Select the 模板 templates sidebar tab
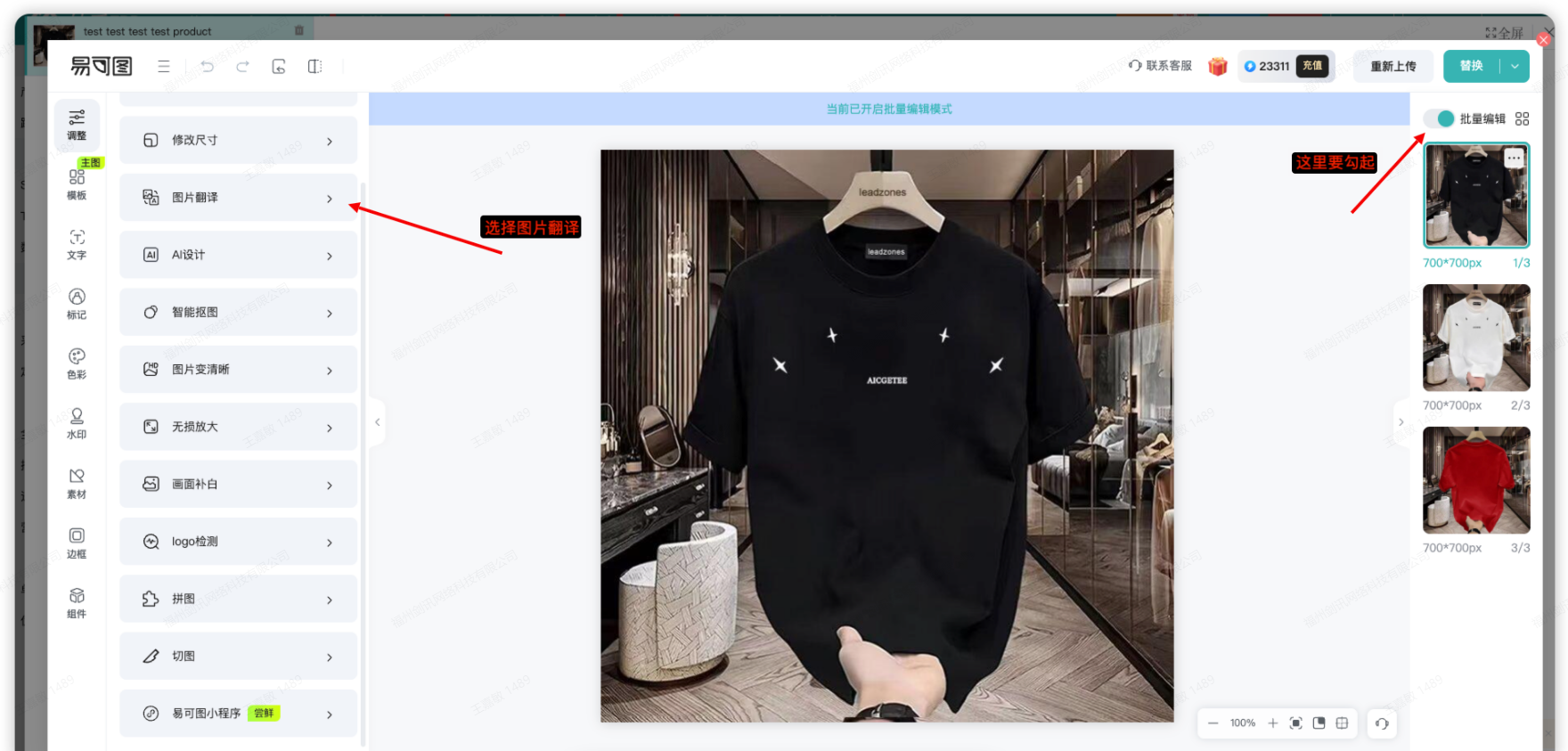The image size is (1568, 751). point(77,184)
